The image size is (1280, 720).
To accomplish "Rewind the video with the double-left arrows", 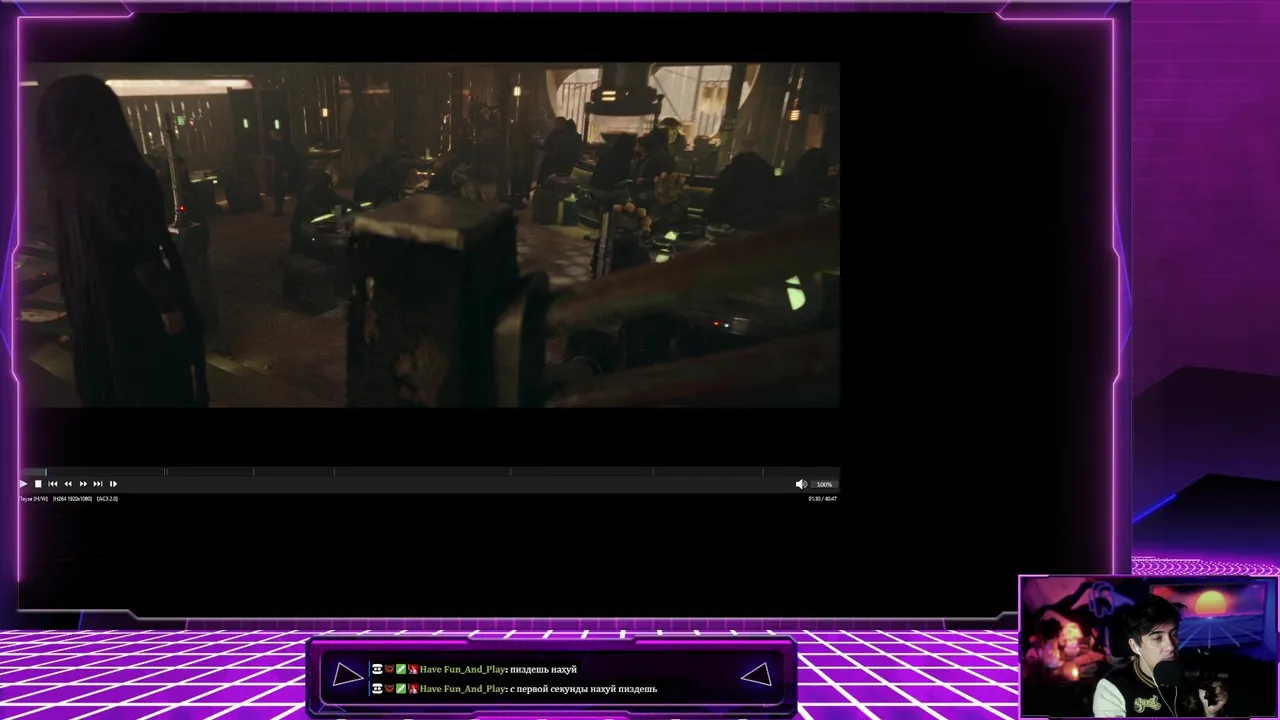I will point(68,484).
